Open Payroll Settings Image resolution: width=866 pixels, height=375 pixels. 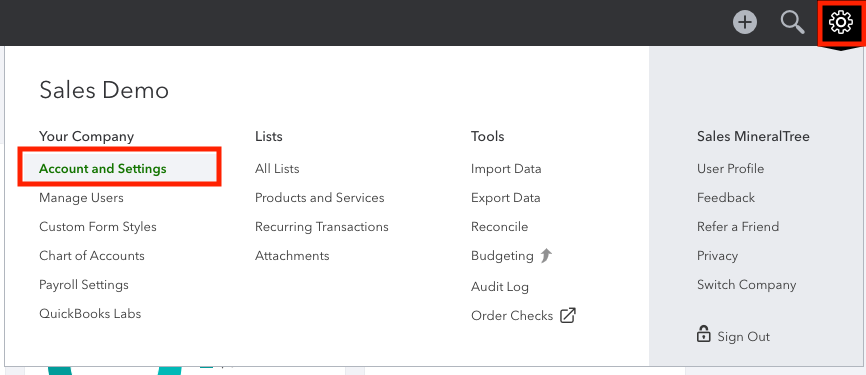[x=84, y=285]
